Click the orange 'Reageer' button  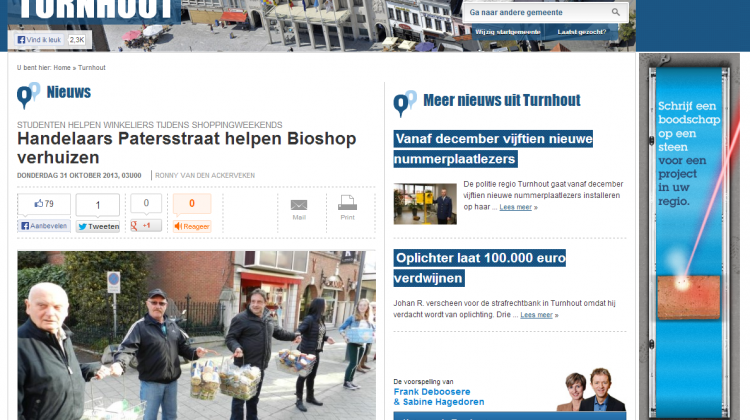[192, 226]
